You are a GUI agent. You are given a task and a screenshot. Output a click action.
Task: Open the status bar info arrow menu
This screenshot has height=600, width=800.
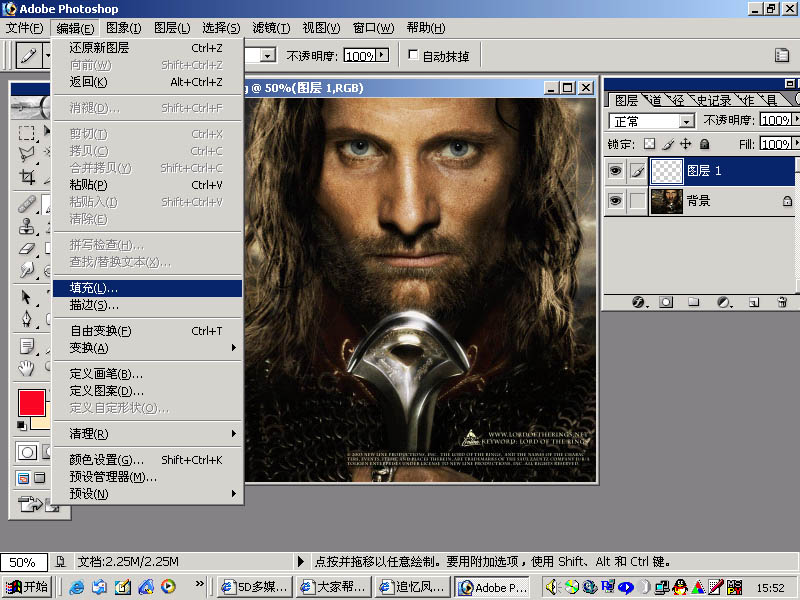[x=301, y=562]
